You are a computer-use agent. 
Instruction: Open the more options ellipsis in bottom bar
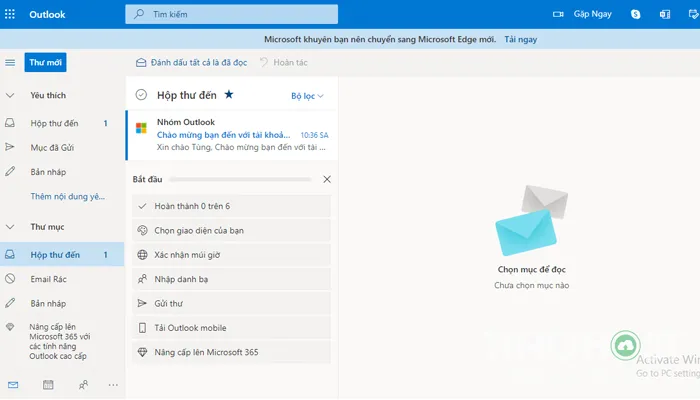(x=113, y=384)
